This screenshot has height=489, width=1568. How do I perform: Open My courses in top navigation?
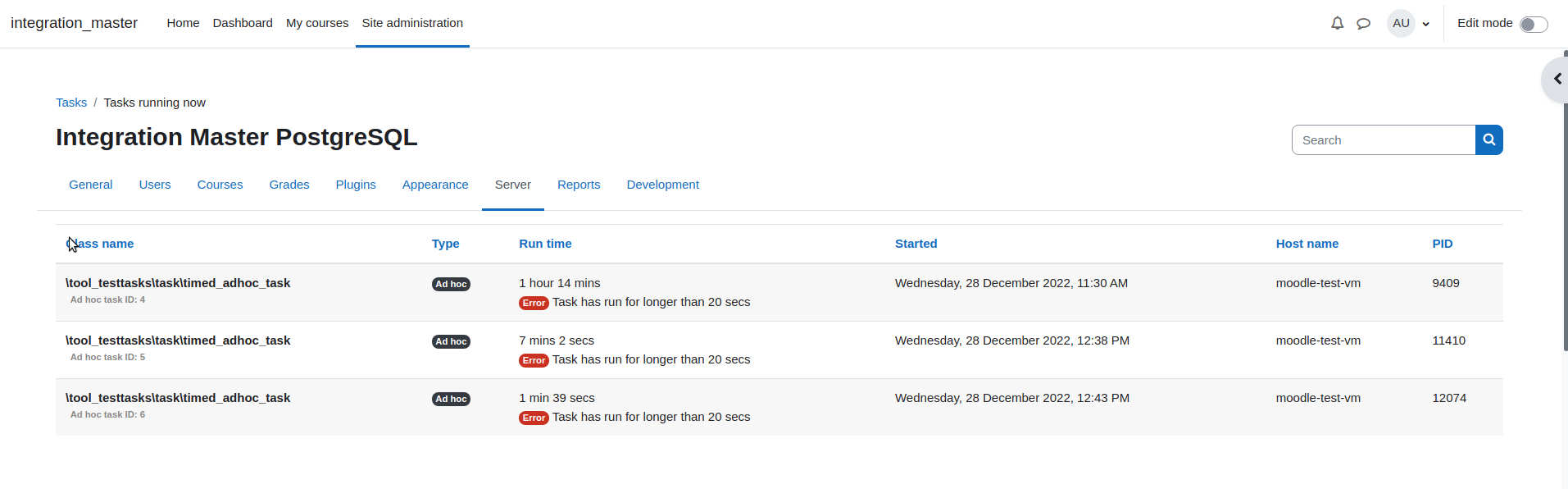[x=317, y=23]
